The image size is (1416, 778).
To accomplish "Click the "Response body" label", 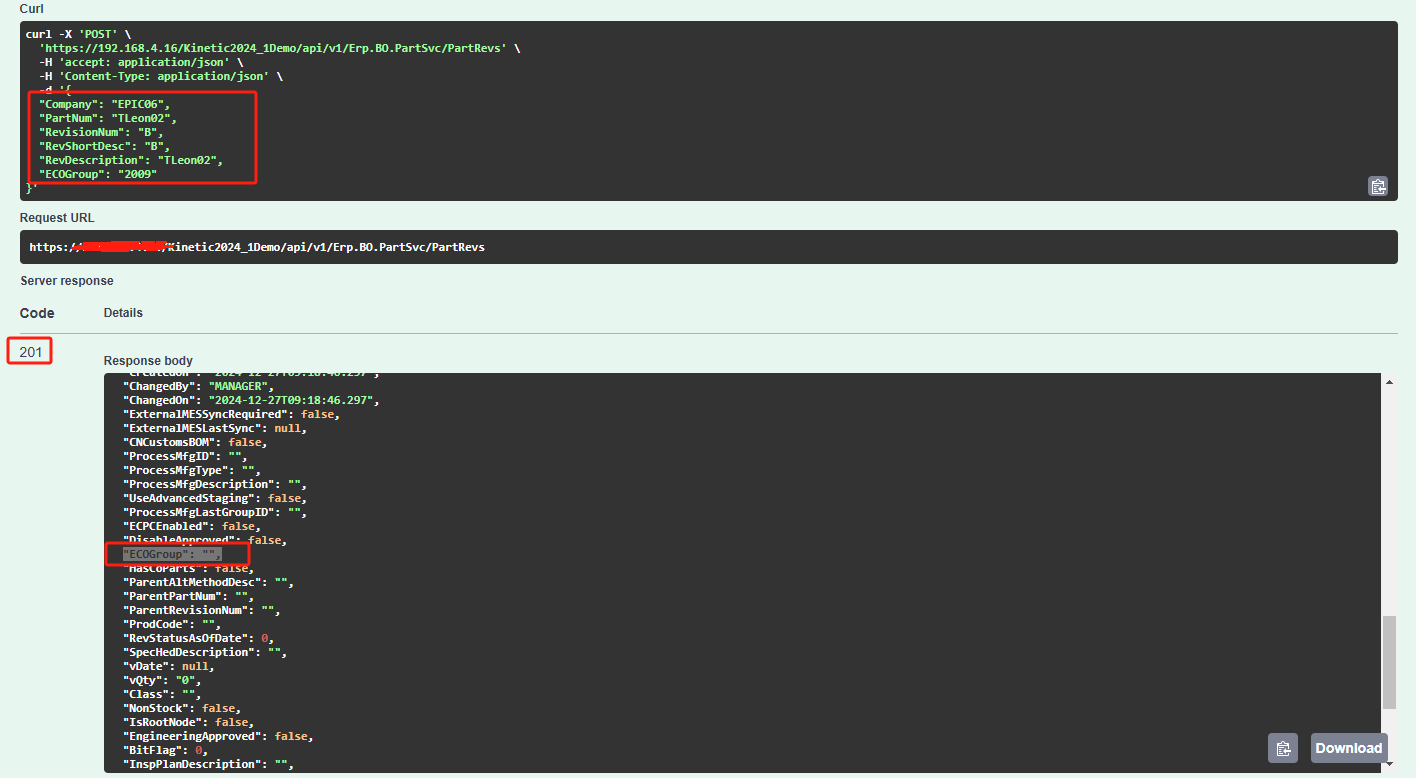I will click(148, 360).
